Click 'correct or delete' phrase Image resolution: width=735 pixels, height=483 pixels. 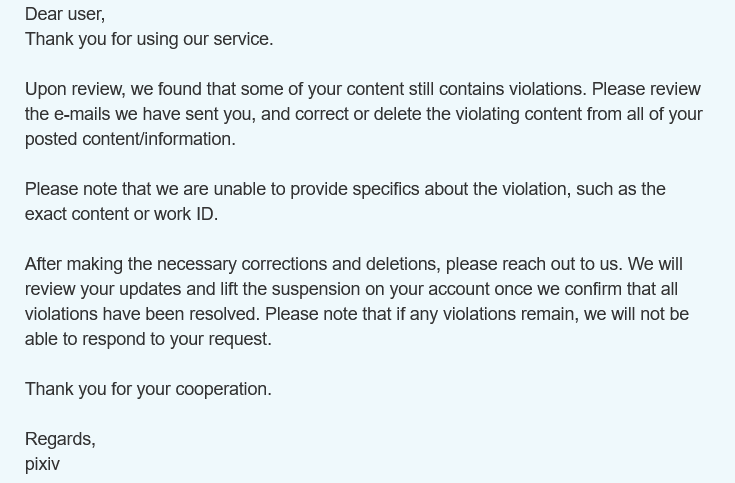[x=358, y=114]
